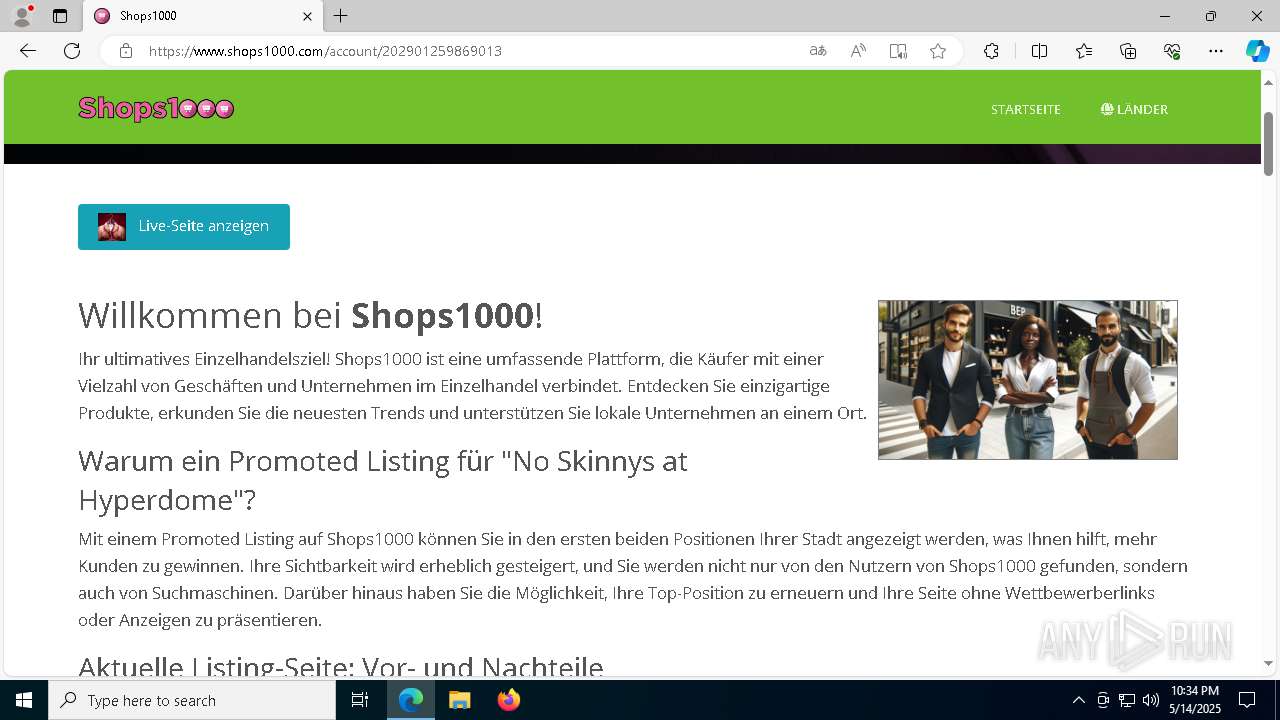Click the address bar URL

(325, 51)
